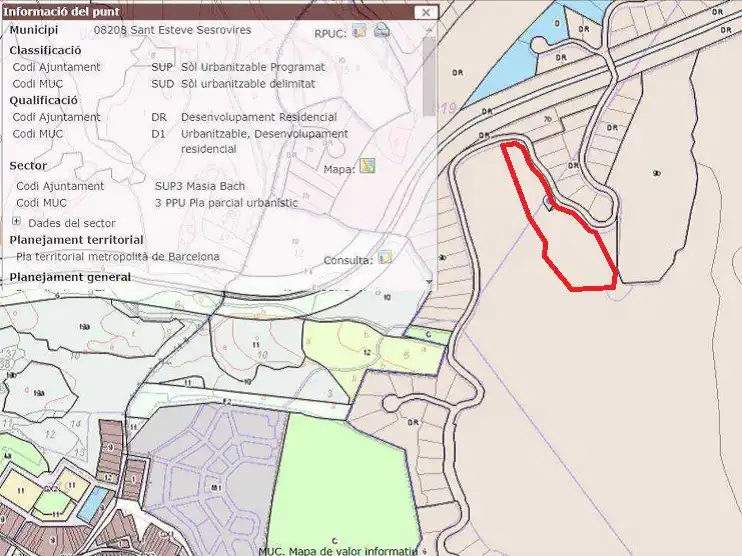
Task: Select the Dades del sector label
Action: coord(72,223)
